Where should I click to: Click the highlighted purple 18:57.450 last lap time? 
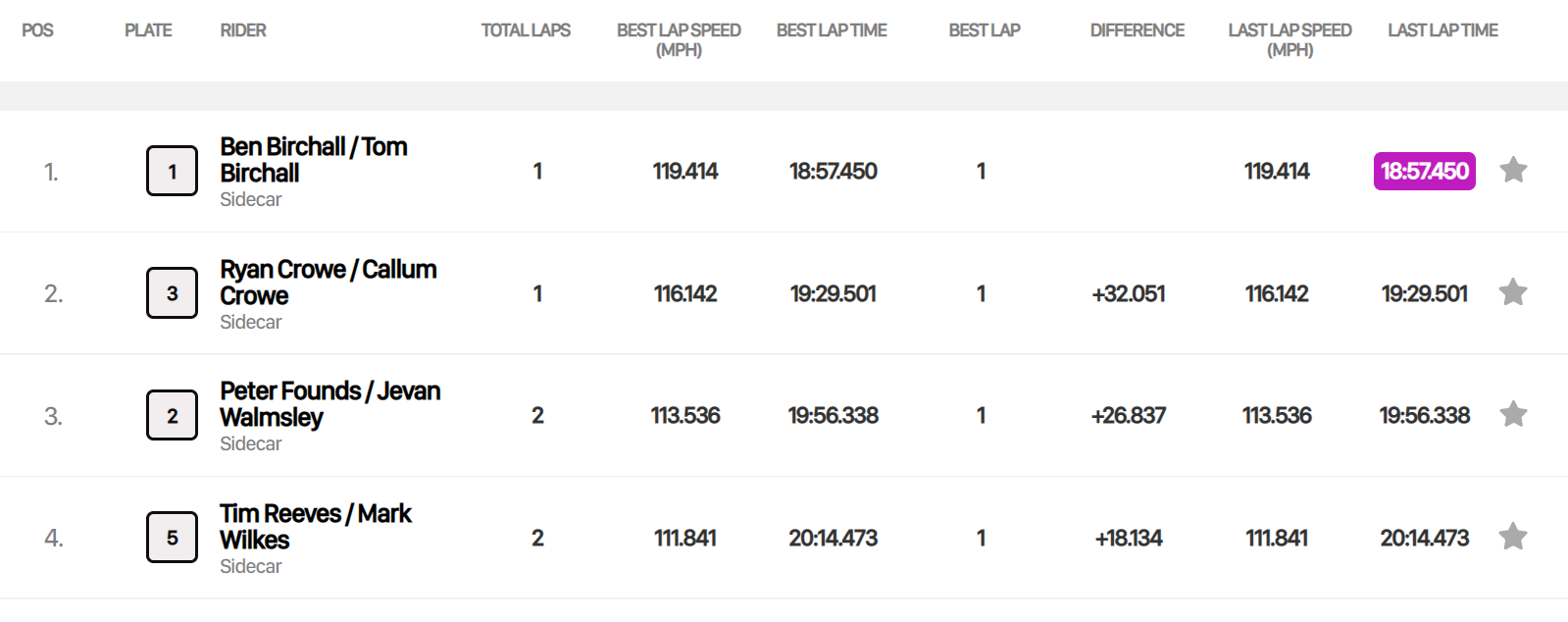pyautogui.click(x=1424, y=171)
